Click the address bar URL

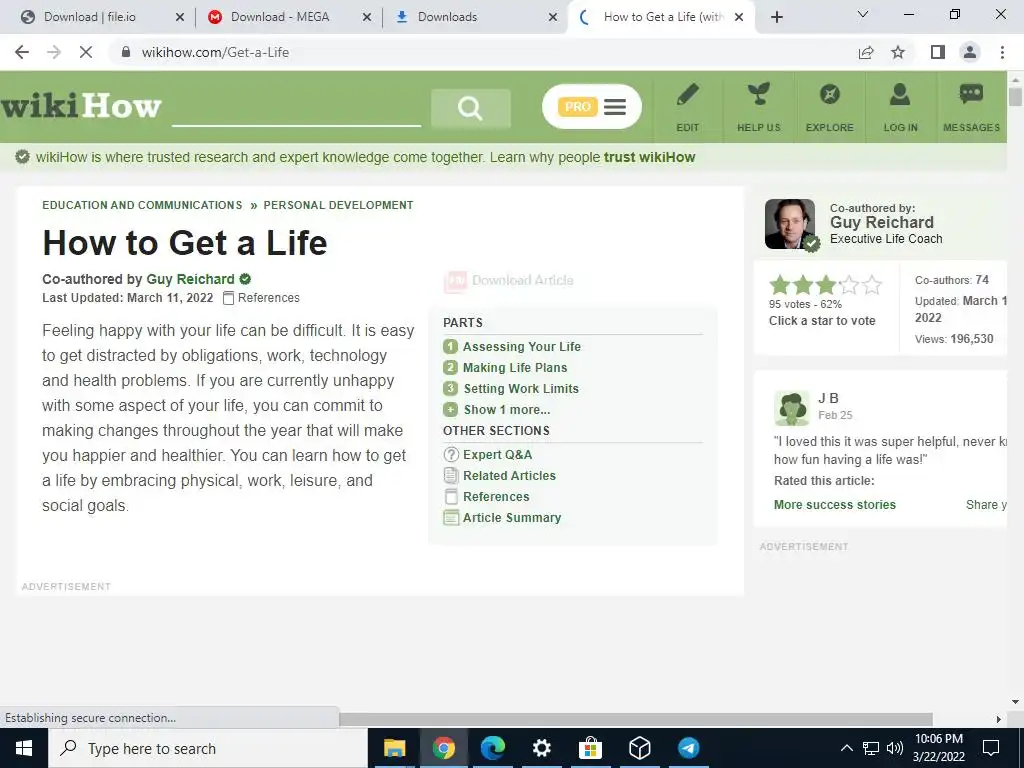coord(215,52)
